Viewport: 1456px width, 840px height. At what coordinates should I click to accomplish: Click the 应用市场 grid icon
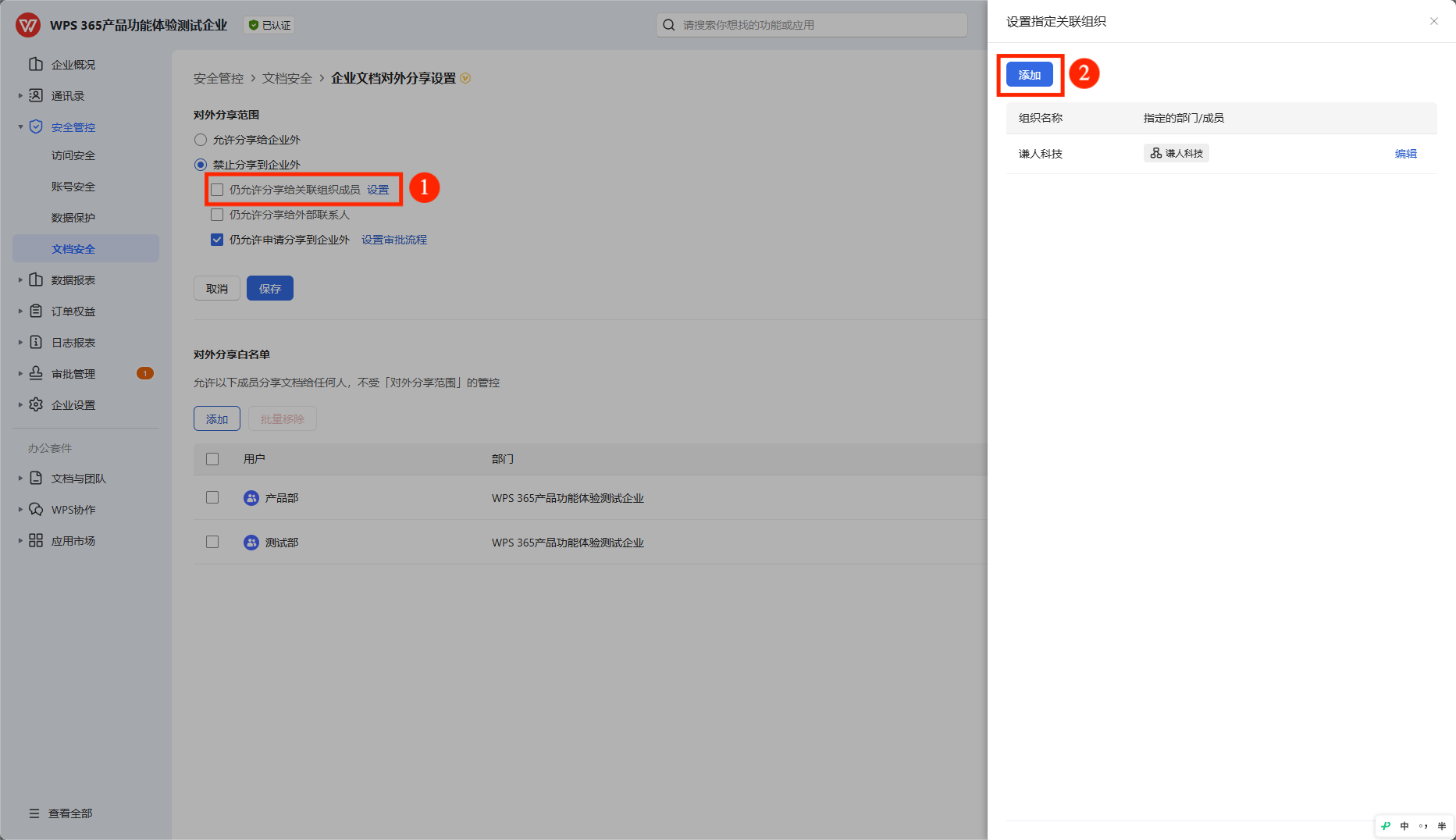pyautogui.click(x=36, y=540)
